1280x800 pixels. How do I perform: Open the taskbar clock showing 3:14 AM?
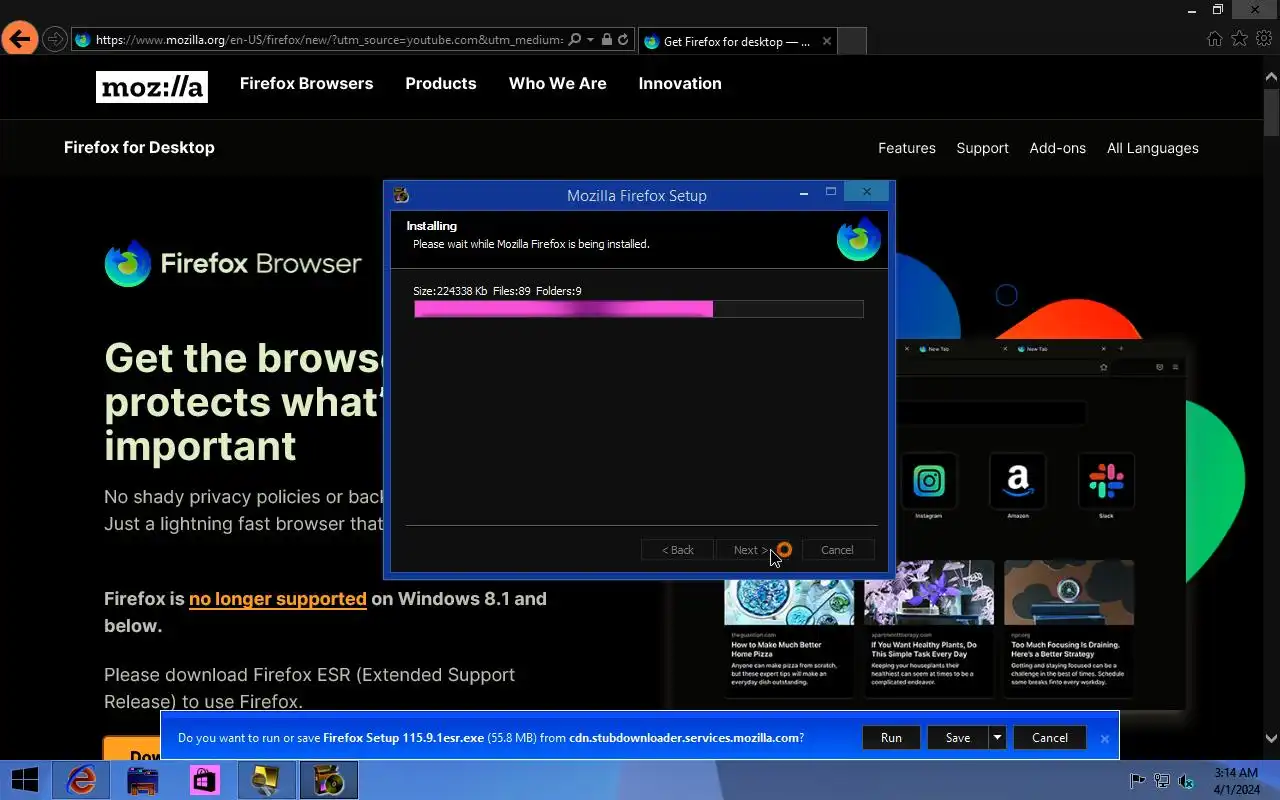[x=1236, y=781]
